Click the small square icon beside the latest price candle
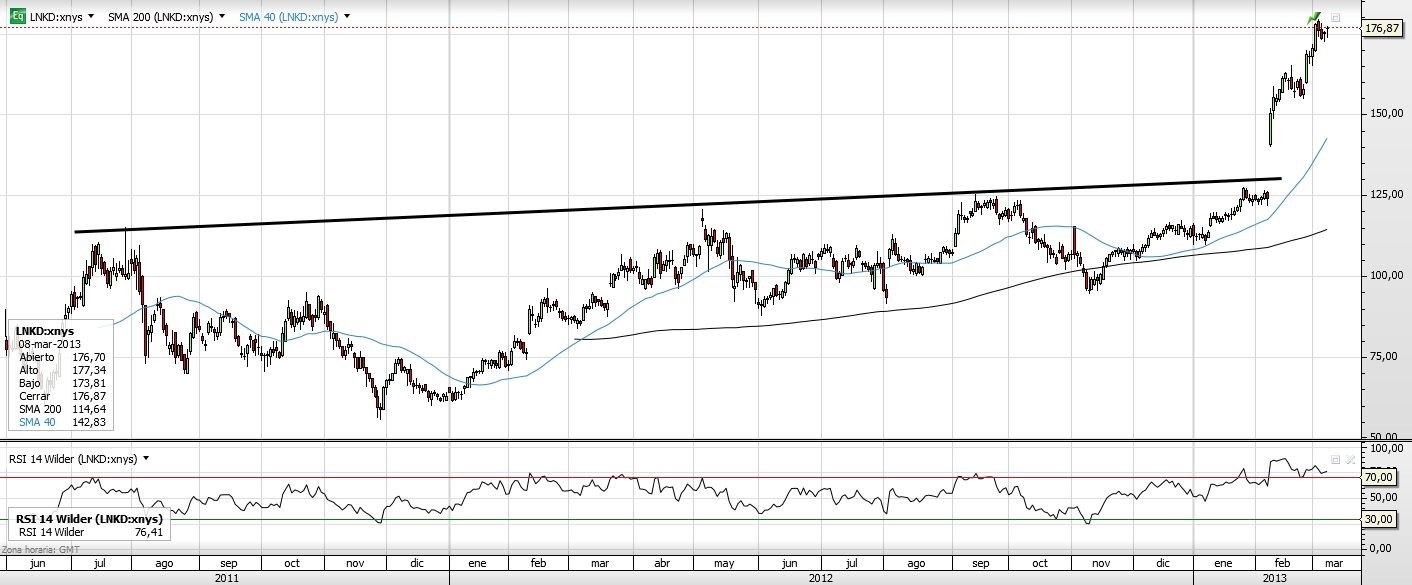 tap(1335, 18)
